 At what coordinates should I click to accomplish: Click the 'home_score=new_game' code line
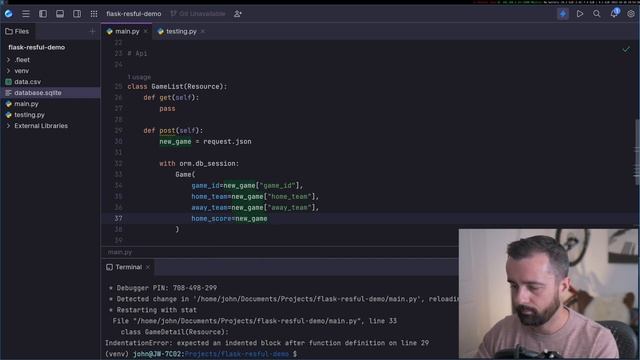pos(229,219)
